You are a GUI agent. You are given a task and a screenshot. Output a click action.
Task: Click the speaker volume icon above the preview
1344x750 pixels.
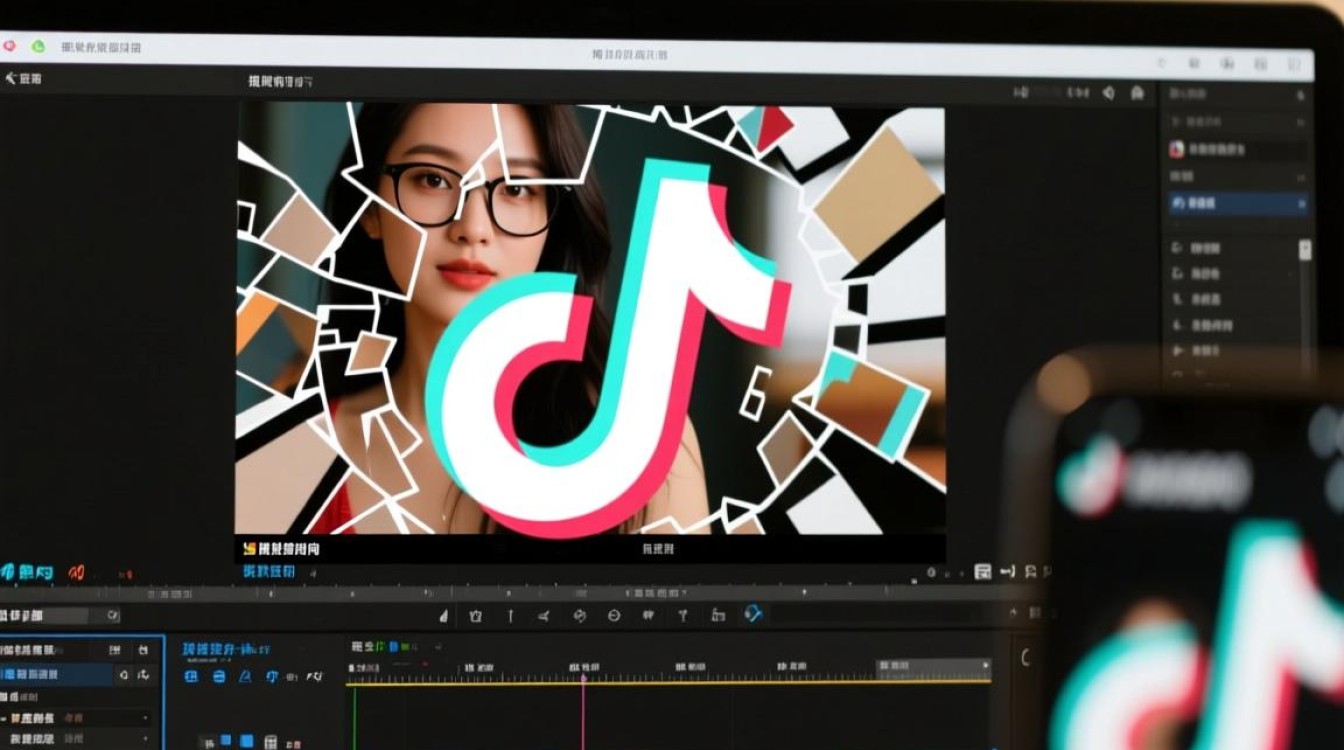coord(1108,93)
